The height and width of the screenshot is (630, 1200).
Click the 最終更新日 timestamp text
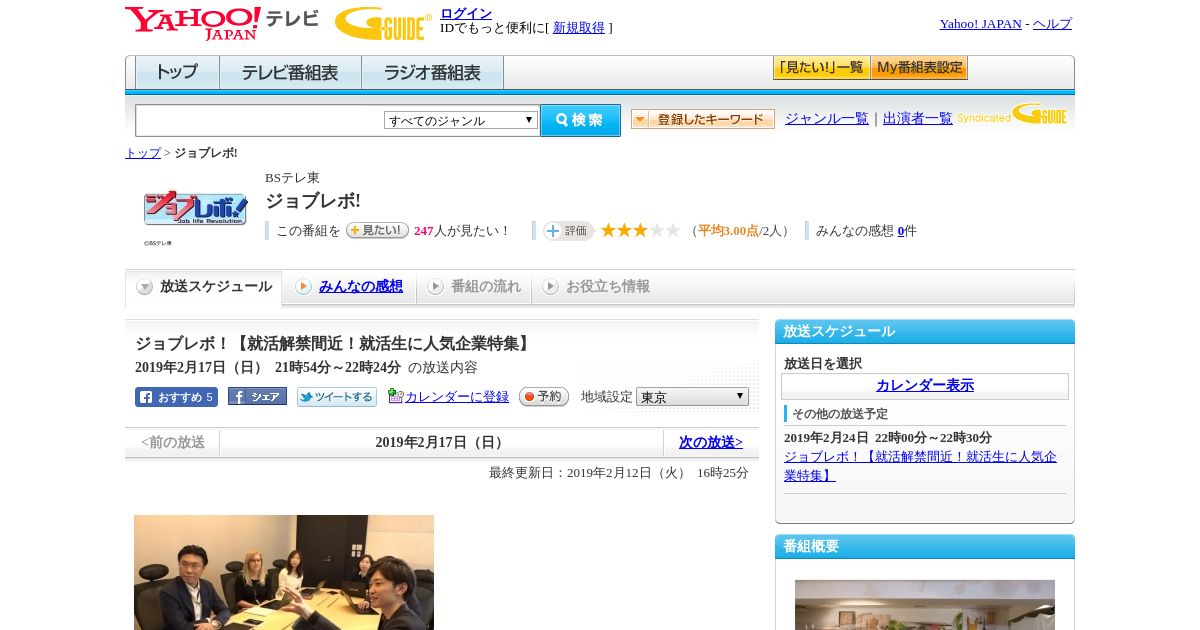coord(619,472)
